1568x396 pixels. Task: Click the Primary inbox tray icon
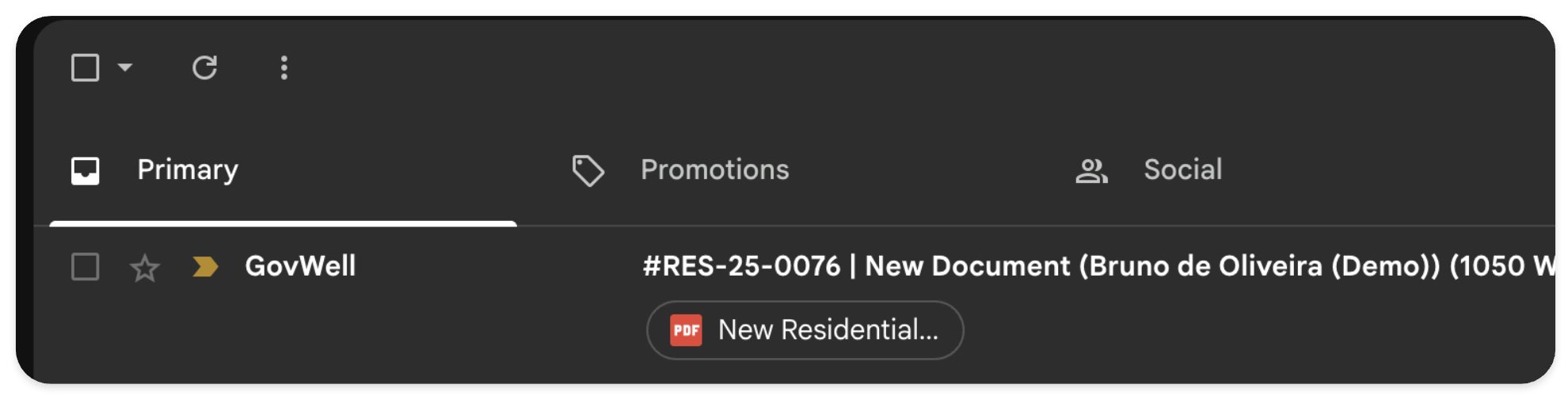(x=86, y=170)
